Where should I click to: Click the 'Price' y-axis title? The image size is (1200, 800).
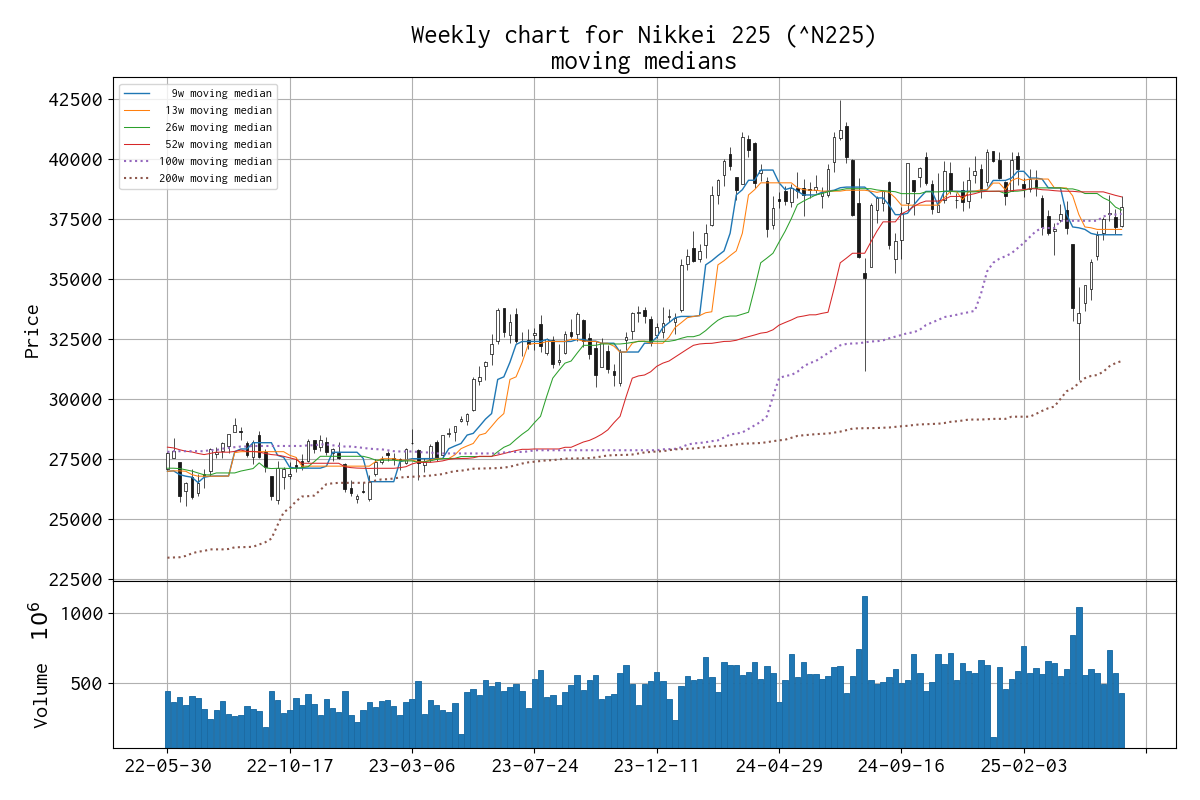click(33, 330)
